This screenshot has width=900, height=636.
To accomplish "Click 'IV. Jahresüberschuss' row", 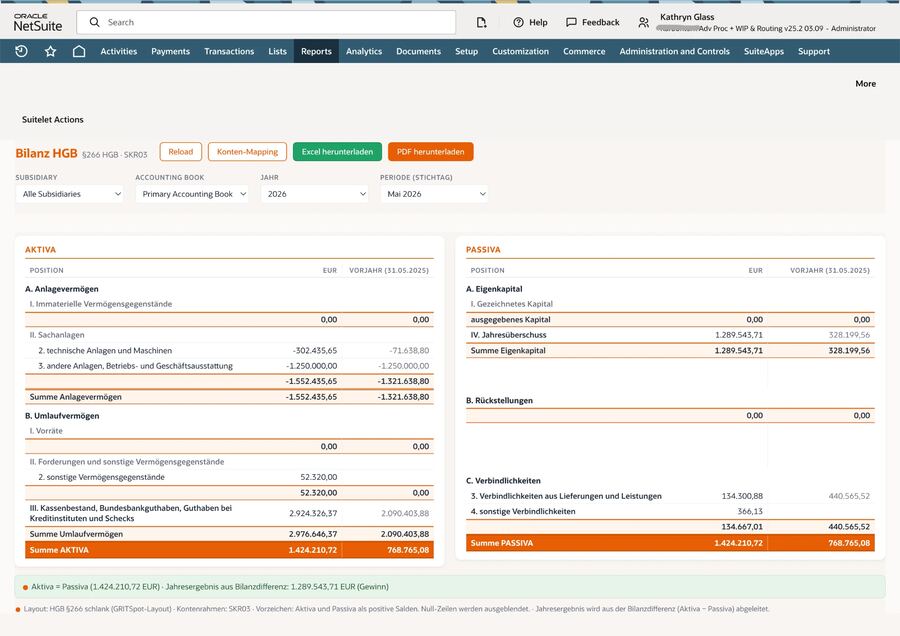I will click(x=670, y=335).
